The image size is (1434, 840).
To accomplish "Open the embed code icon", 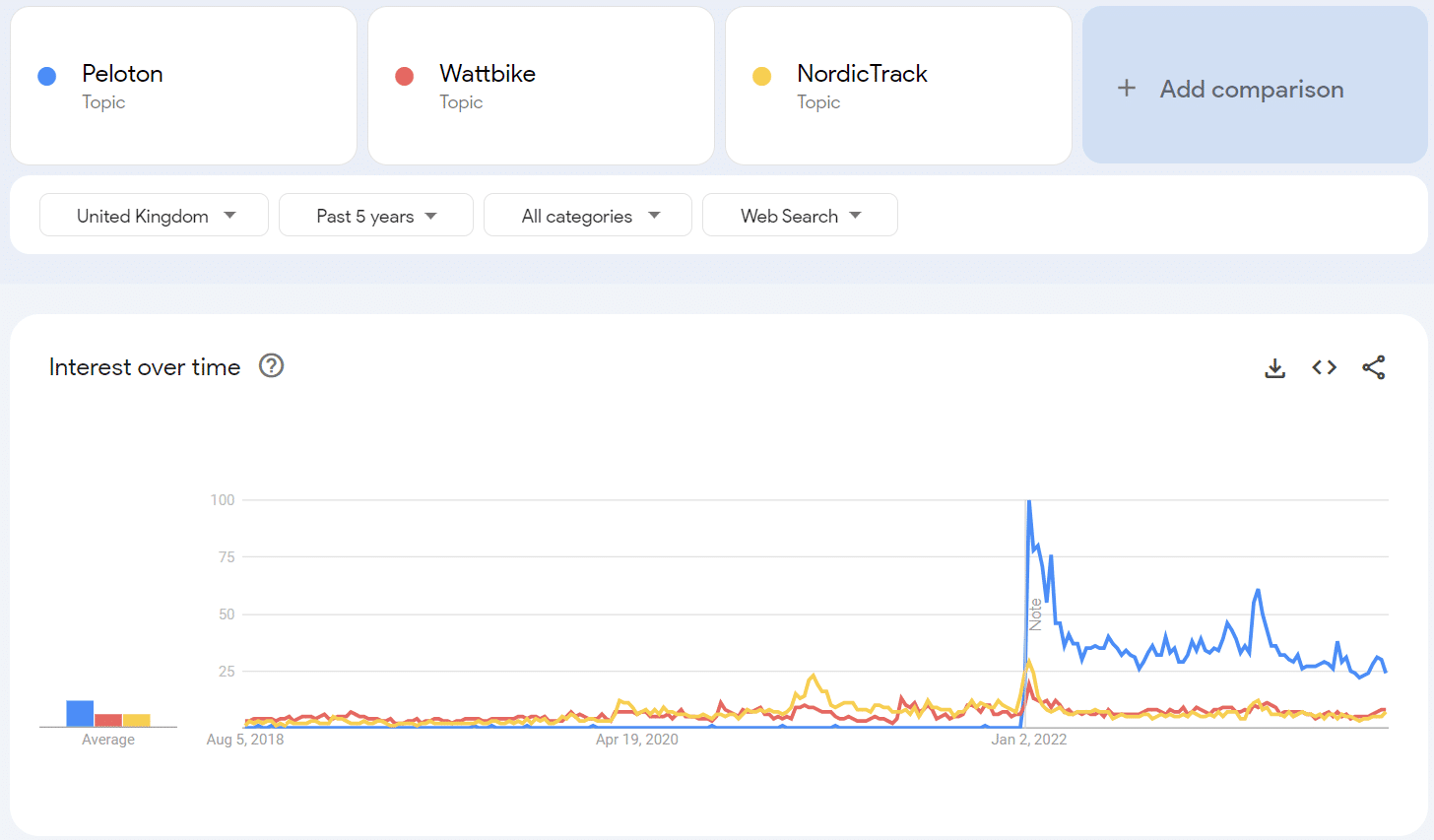I will tap(1324, 367).
